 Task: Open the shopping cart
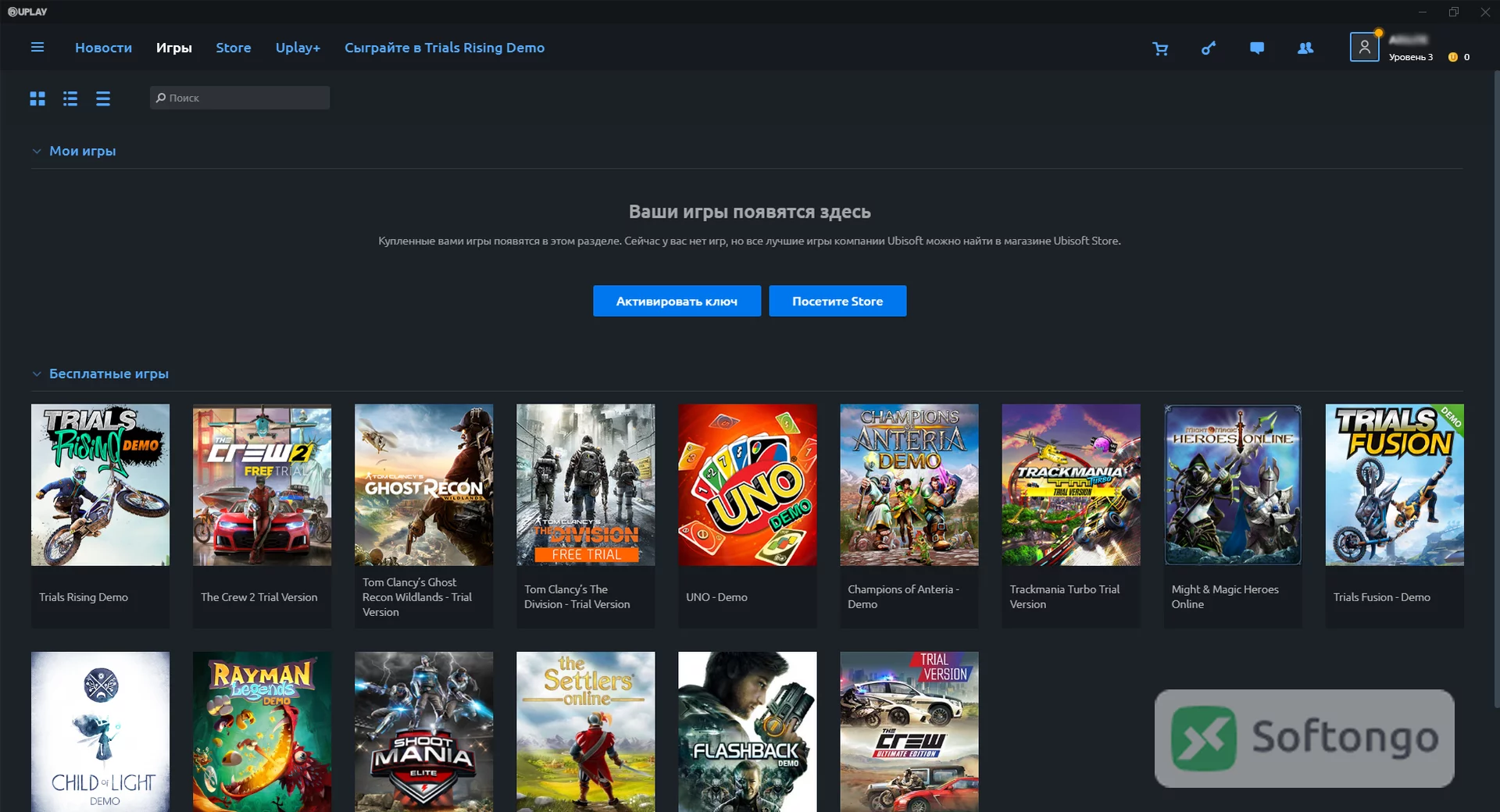[x=1160, y=48]
